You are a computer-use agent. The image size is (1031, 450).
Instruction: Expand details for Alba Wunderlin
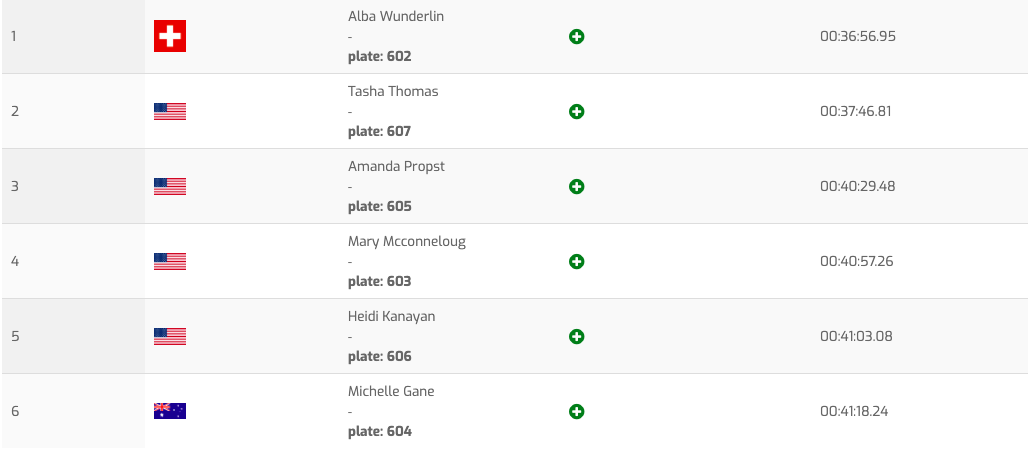[x=576, y=37]
